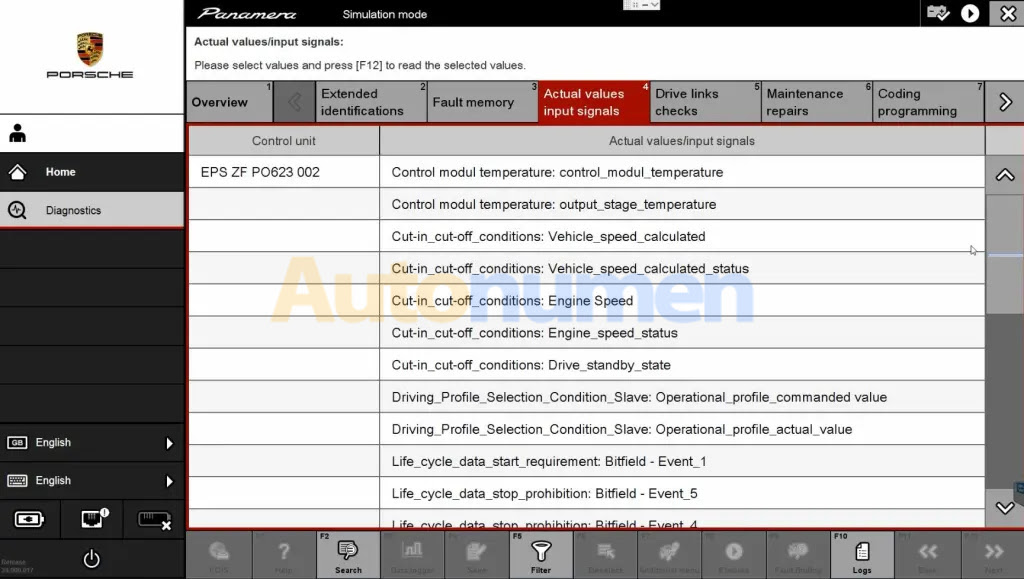The height and width of the screenshot is (579, 1024).
Task: Click the power icon in sidebar
Action: coord(91,559)
